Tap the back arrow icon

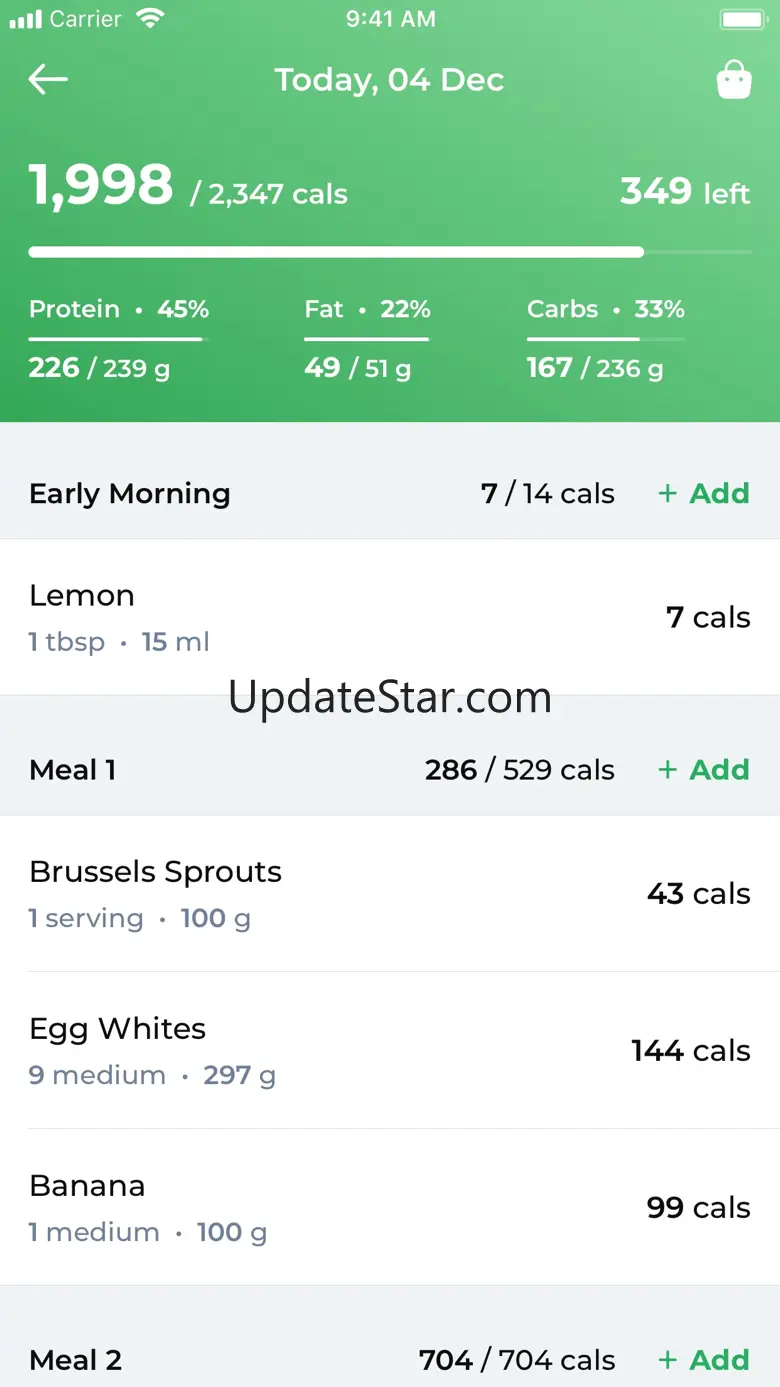pyautogui.click(x=48, y=80)
